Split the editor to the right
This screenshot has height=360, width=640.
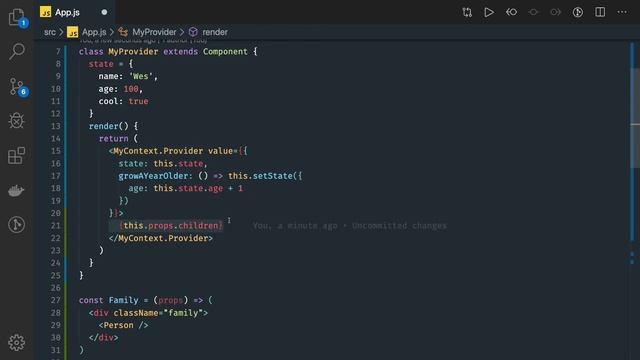point(600,12)
